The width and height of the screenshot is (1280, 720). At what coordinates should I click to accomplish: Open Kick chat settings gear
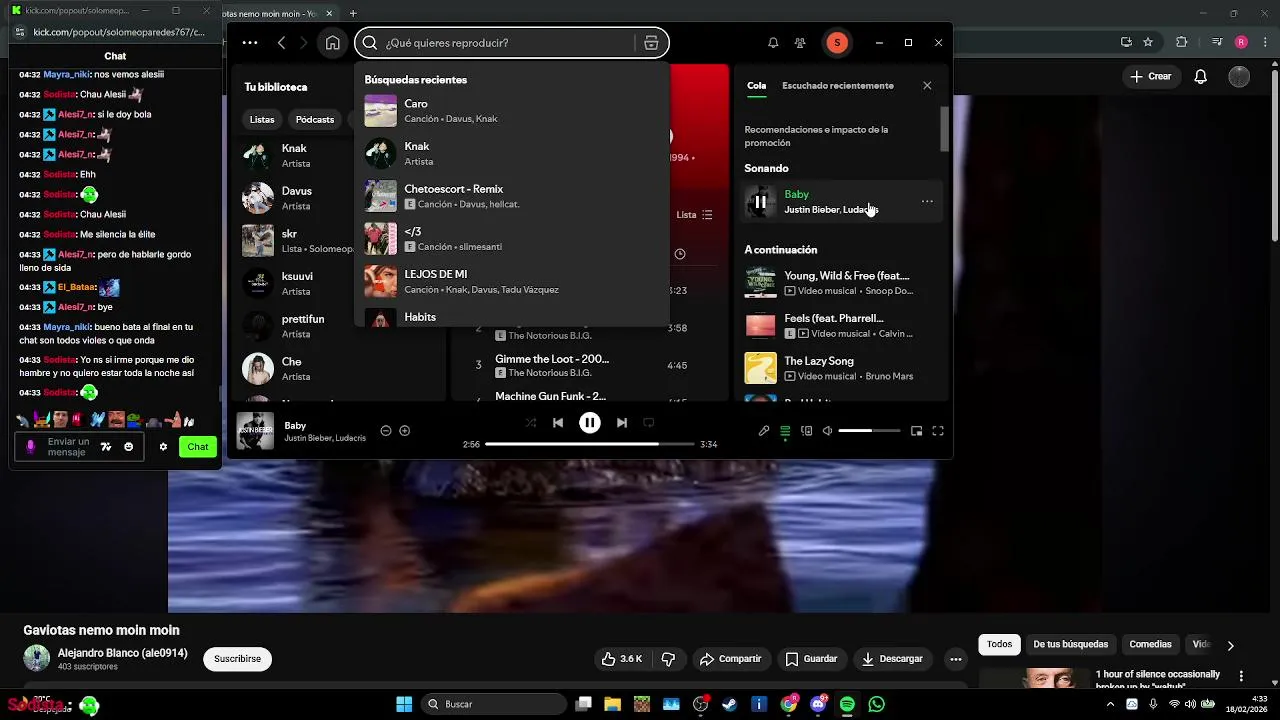pos(163,447)
